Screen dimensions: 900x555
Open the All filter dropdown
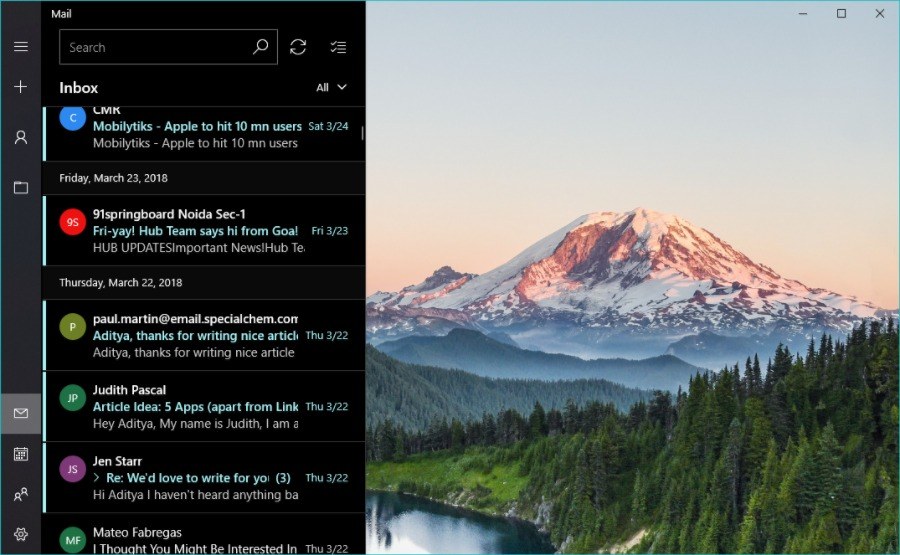(x=331, y=88)
